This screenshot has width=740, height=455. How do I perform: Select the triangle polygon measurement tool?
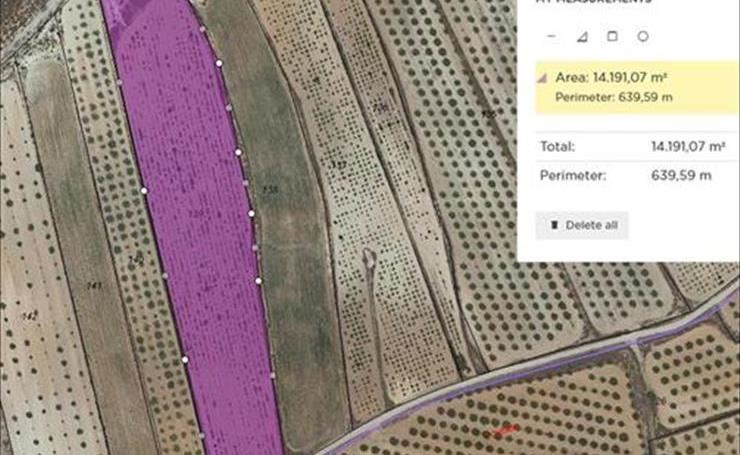click(582, 36)
